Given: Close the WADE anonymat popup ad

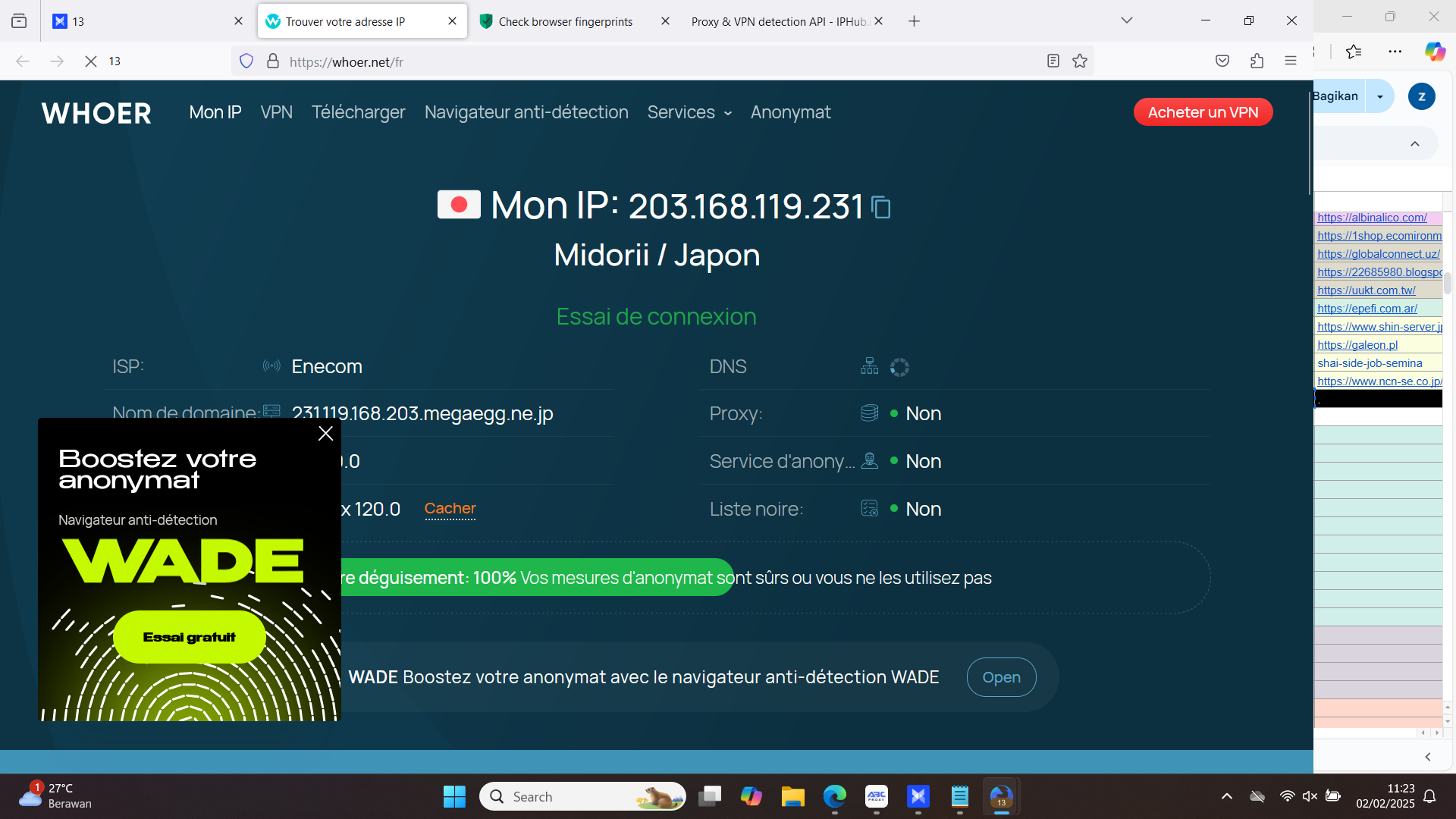Looking at the screenshot, I should pyautogui.click(x=326, y=434).
